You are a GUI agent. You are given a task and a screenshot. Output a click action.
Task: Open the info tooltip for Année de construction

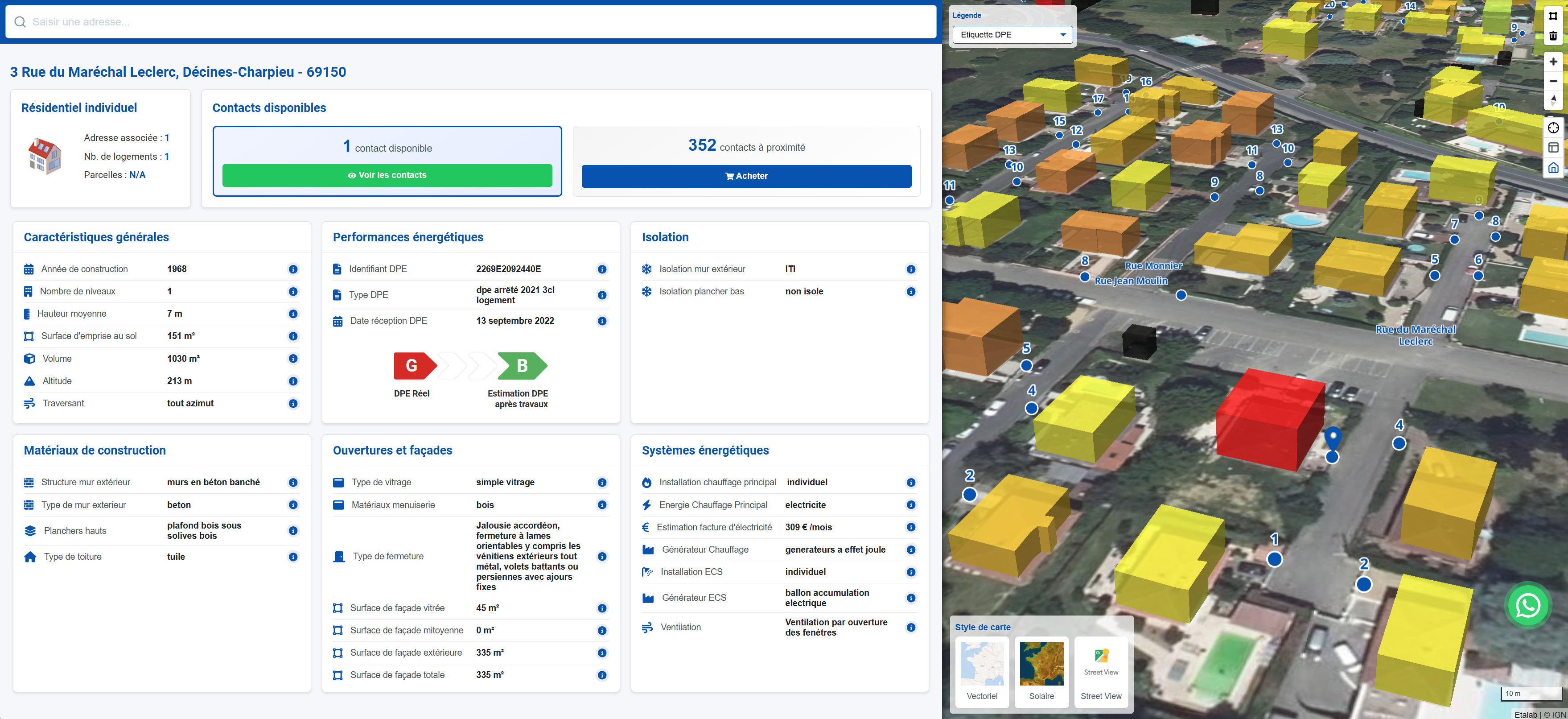tap(293, 269)
